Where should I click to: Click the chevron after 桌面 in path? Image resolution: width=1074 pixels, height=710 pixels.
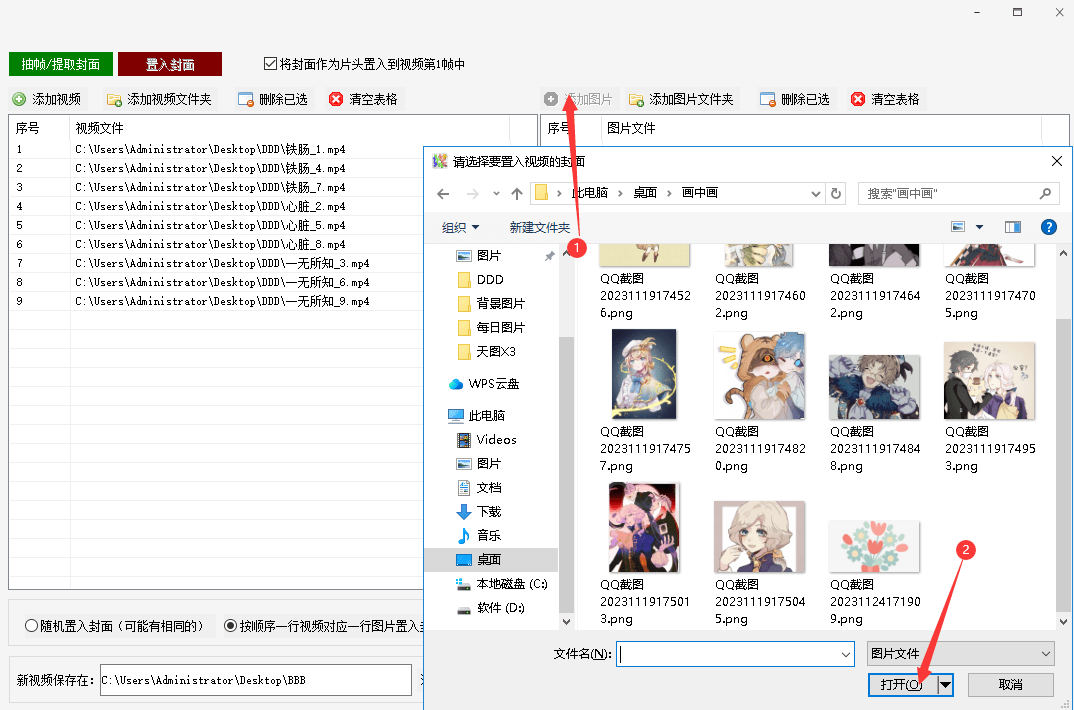669,194
